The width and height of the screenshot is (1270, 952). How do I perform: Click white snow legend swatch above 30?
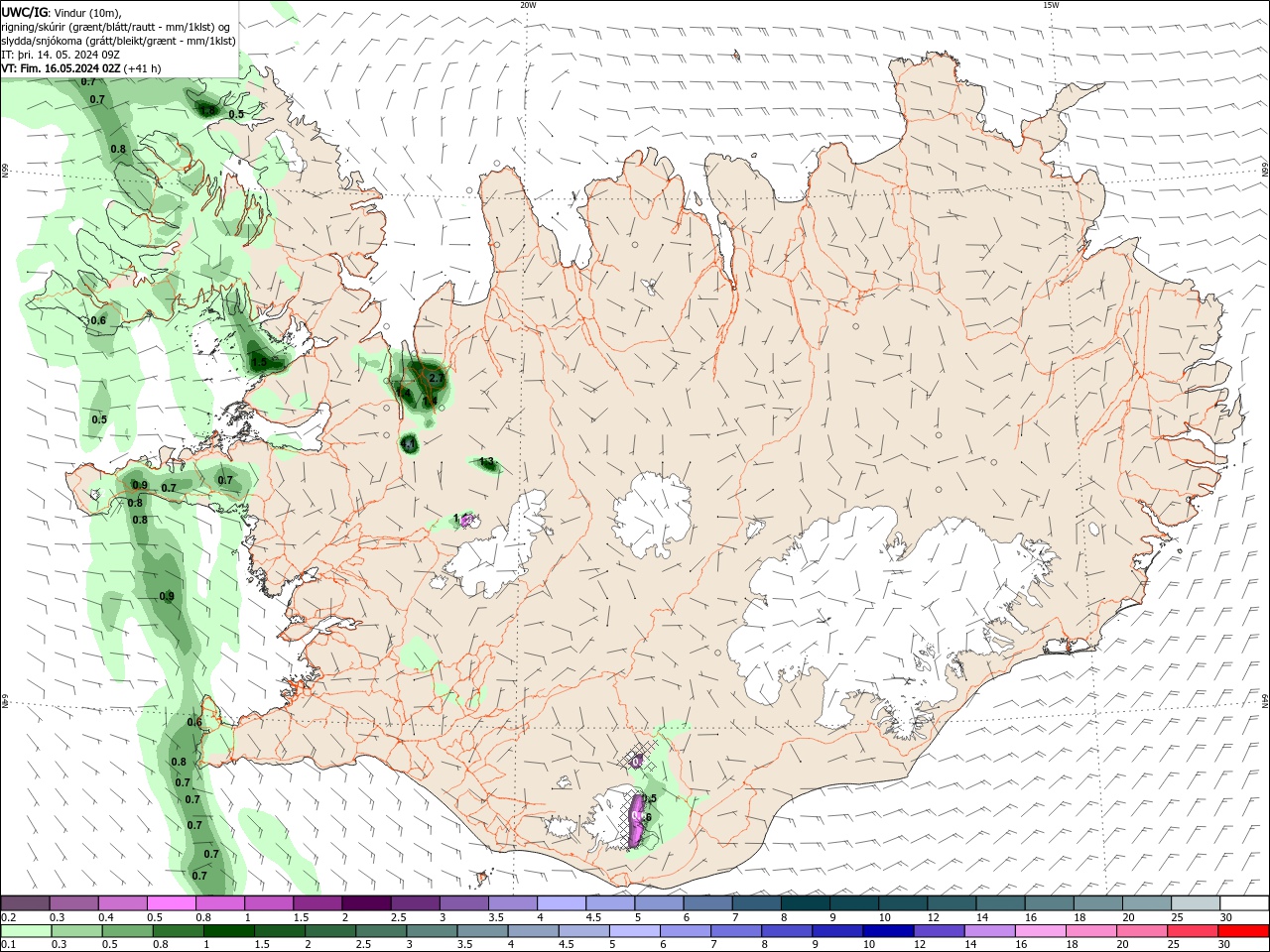(1244, 902)
